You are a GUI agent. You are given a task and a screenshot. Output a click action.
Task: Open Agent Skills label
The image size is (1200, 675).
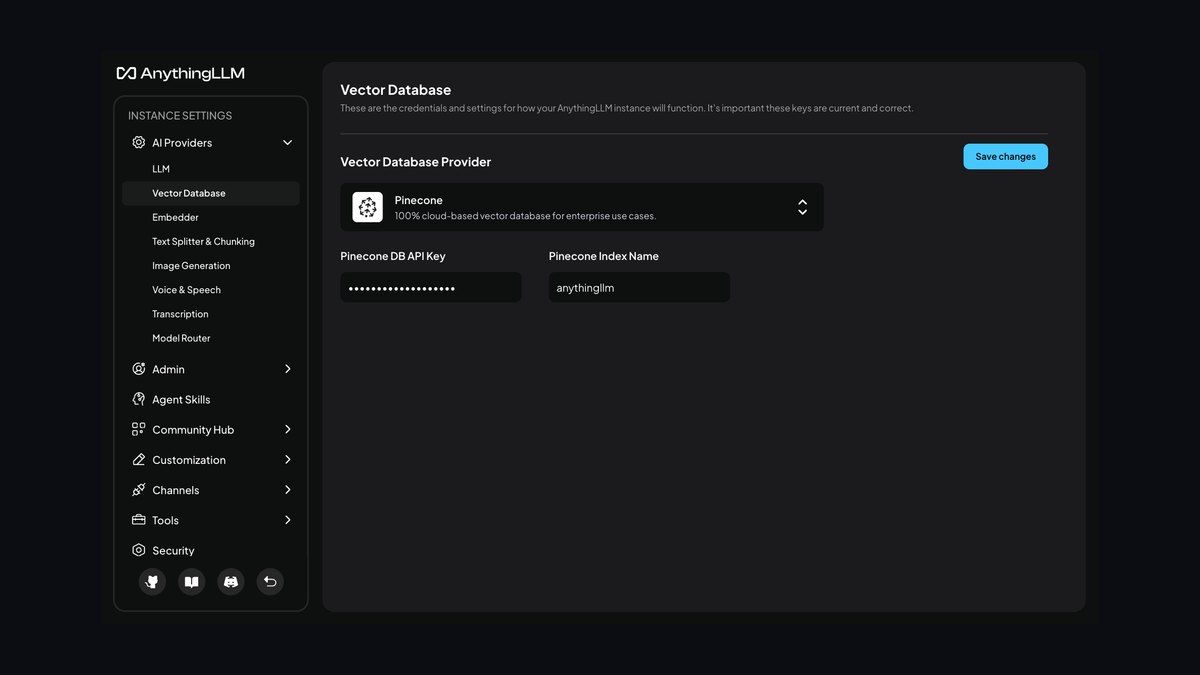click(181, 399)
